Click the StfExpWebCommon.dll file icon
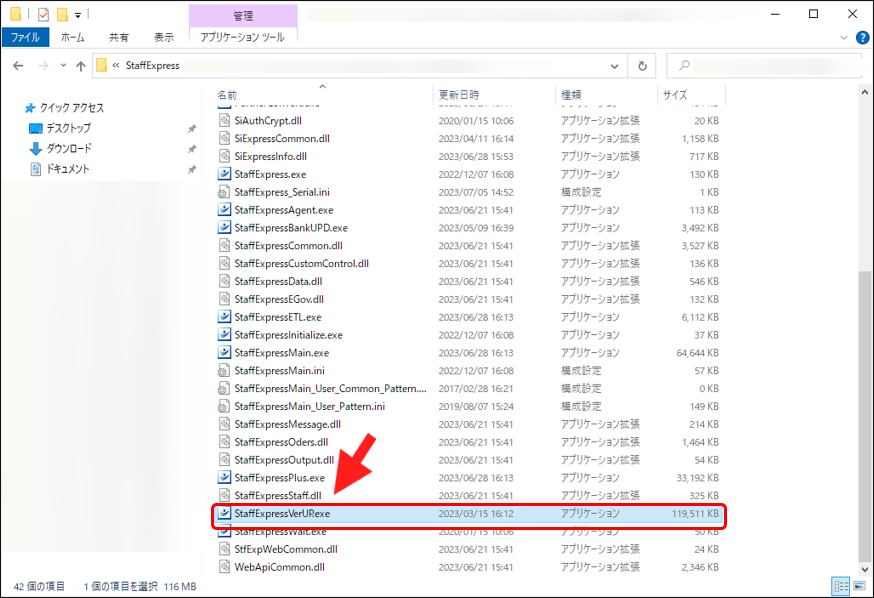This screenshot has width=874, height=598. pyautogui.click(x=224, y=548)
